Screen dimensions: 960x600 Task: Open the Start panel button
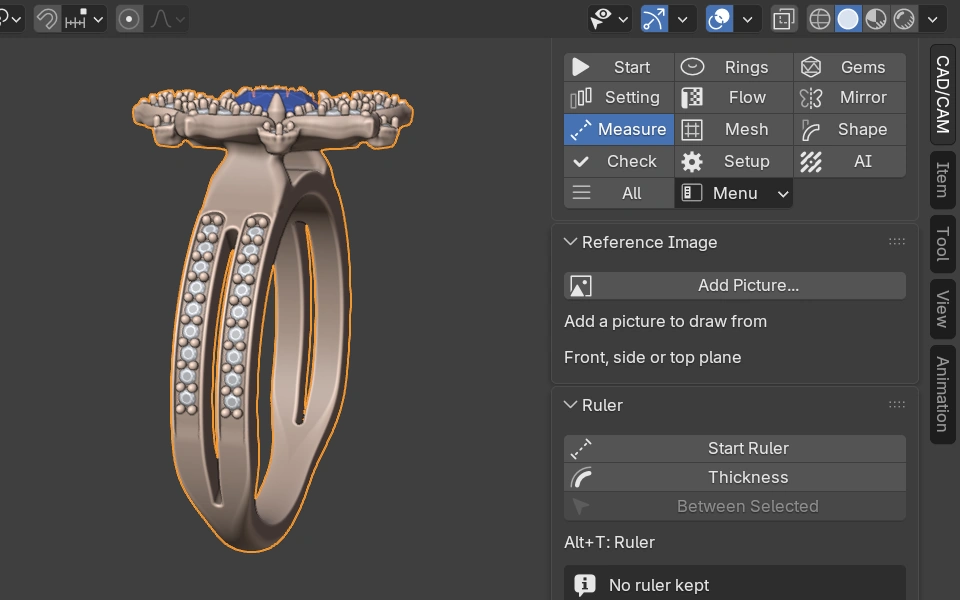[618, 67]
